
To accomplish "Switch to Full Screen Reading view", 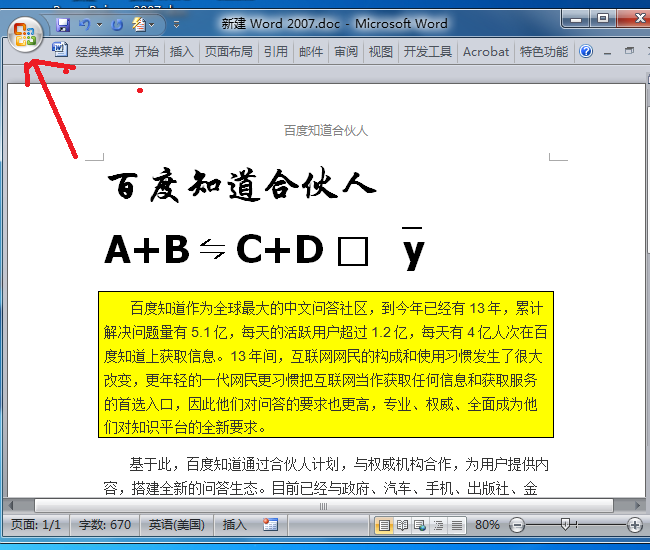I will coord(402,526).
